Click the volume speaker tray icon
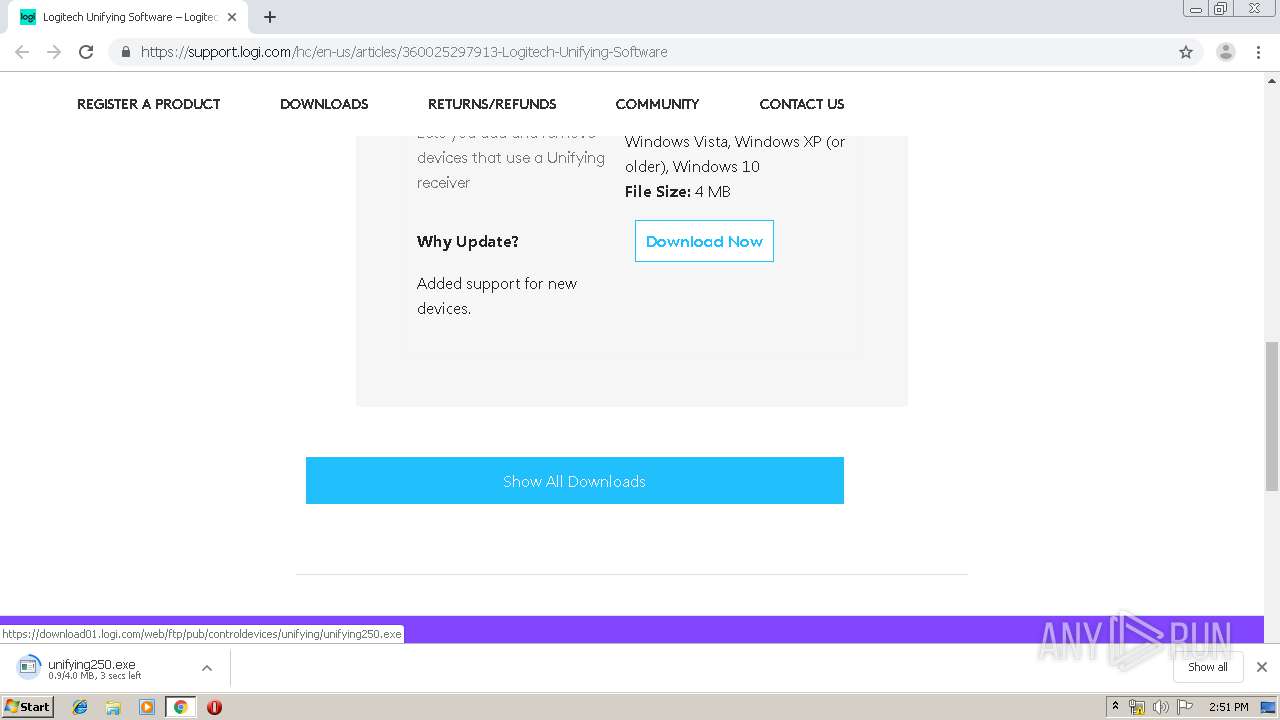 click(1161, 707)
